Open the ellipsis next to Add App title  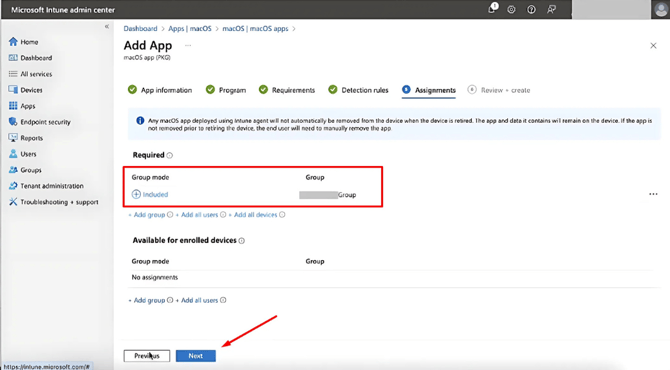(x=188, y=45)
